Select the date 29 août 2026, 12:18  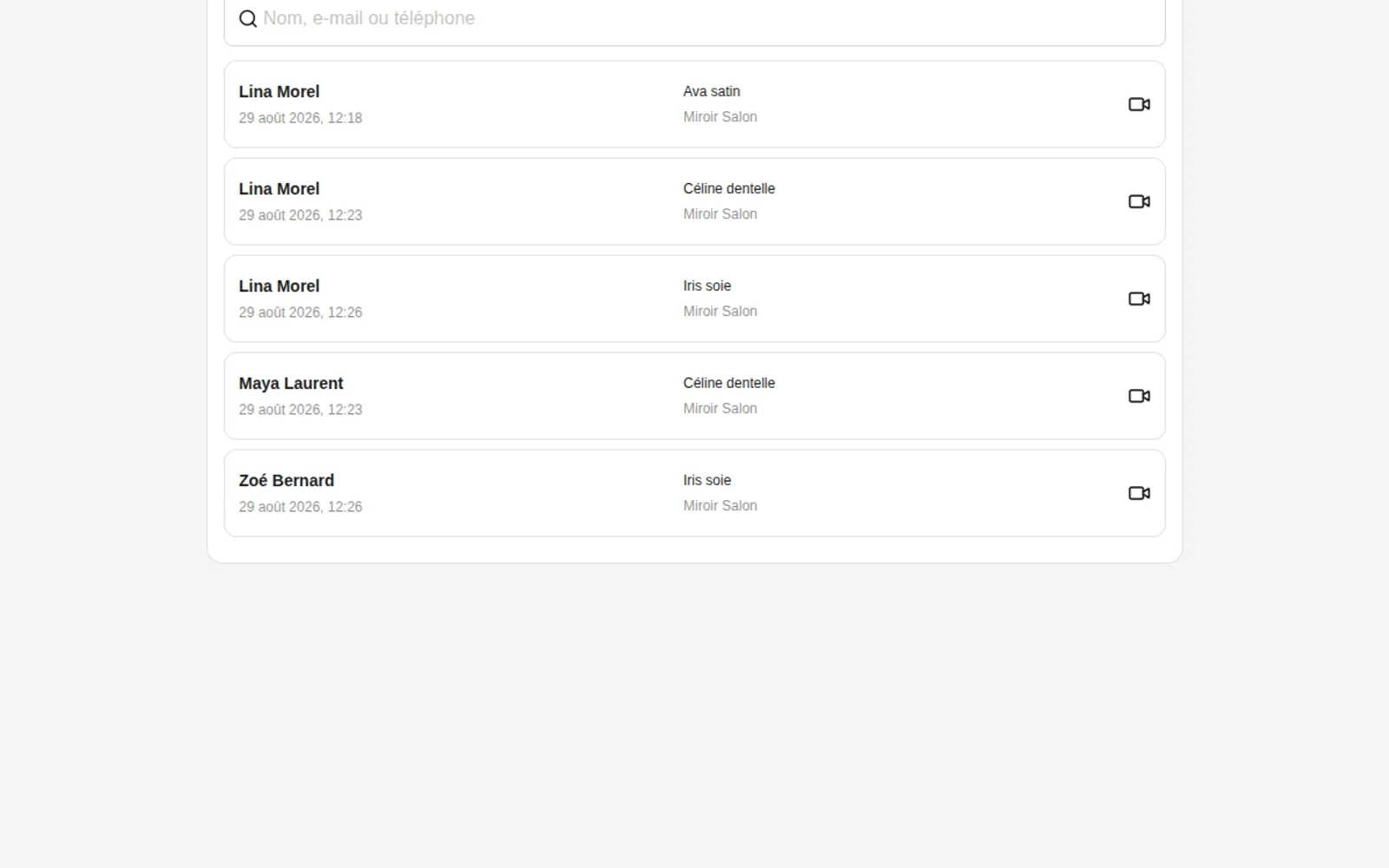pyautogui.click(x=300, y=118)
